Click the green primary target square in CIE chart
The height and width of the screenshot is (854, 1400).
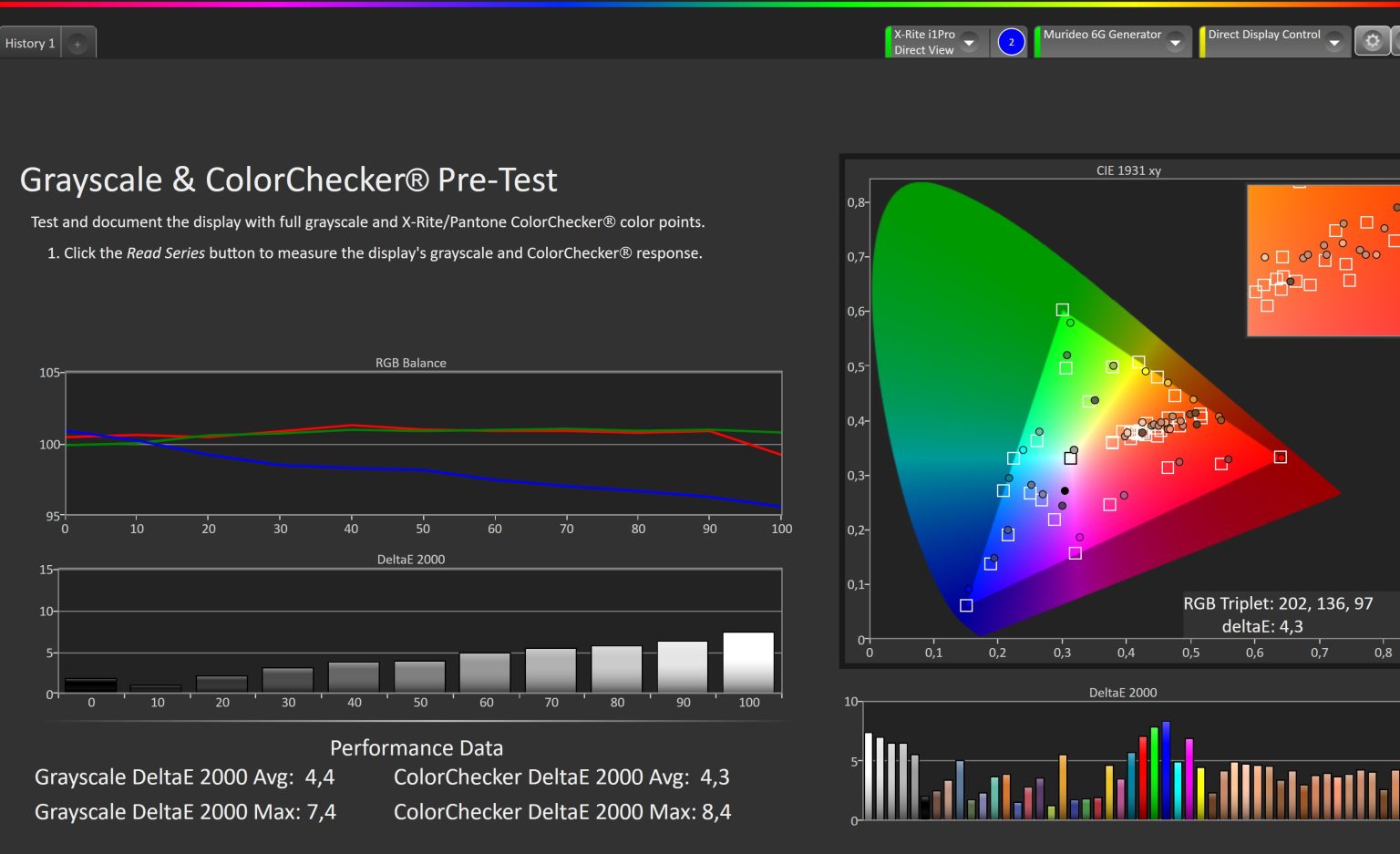(x=1062, y=310)
